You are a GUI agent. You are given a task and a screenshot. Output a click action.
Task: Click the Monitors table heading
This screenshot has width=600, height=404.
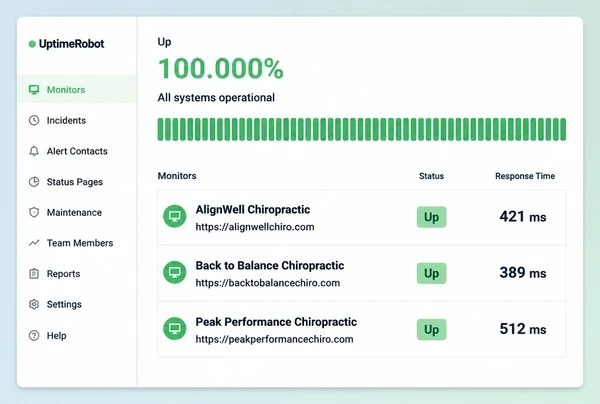177,176
